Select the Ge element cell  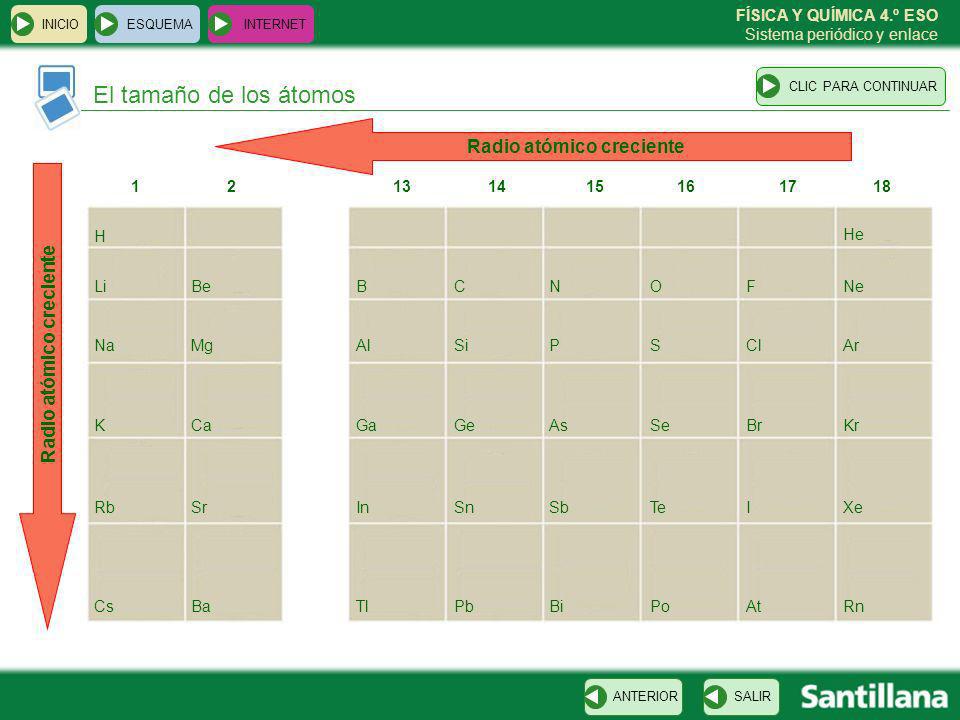[495, 400]
